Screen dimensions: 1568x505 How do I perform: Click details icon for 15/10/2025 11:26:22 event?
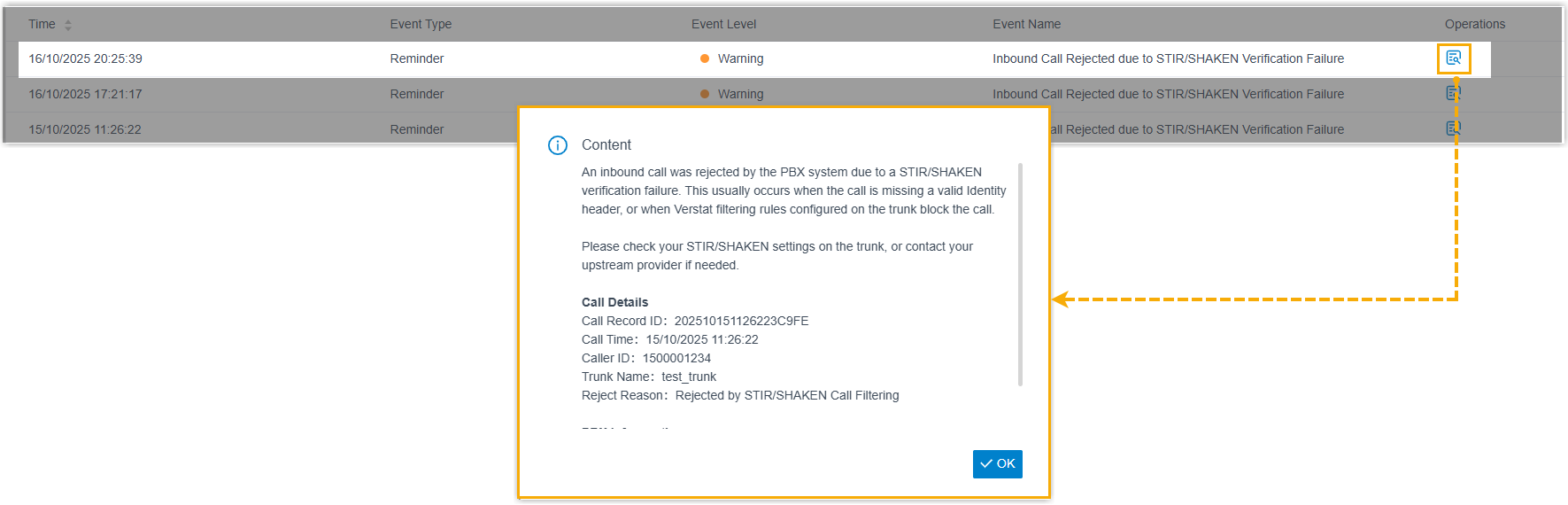pyautogui.click(x=1453, y=128)
